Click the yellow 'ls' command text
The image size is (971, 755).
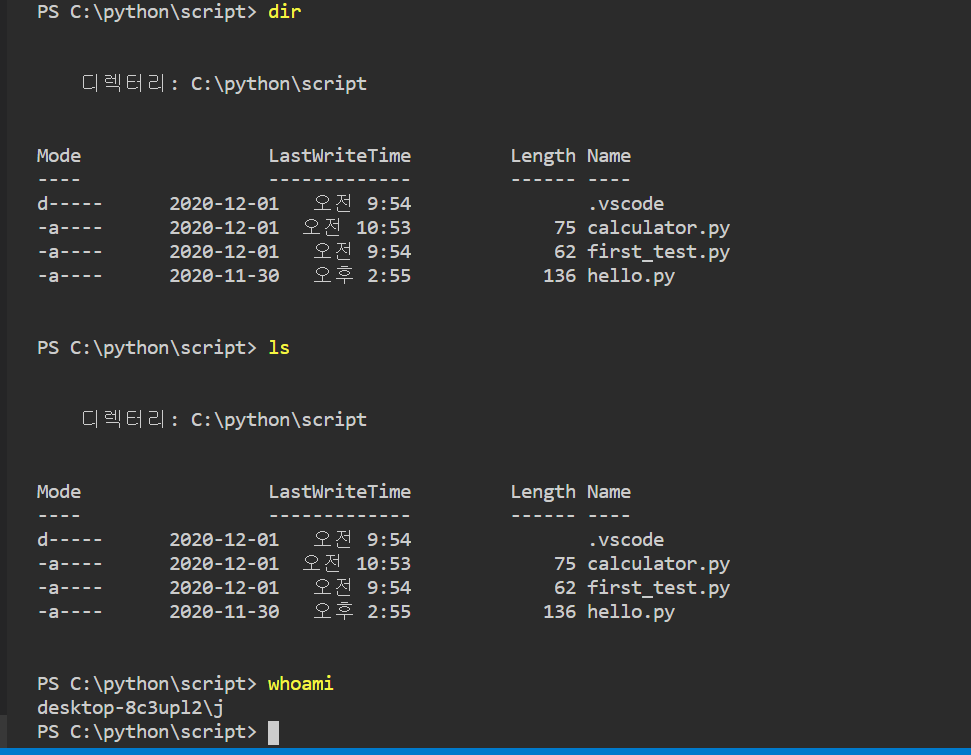pos(279,348)
